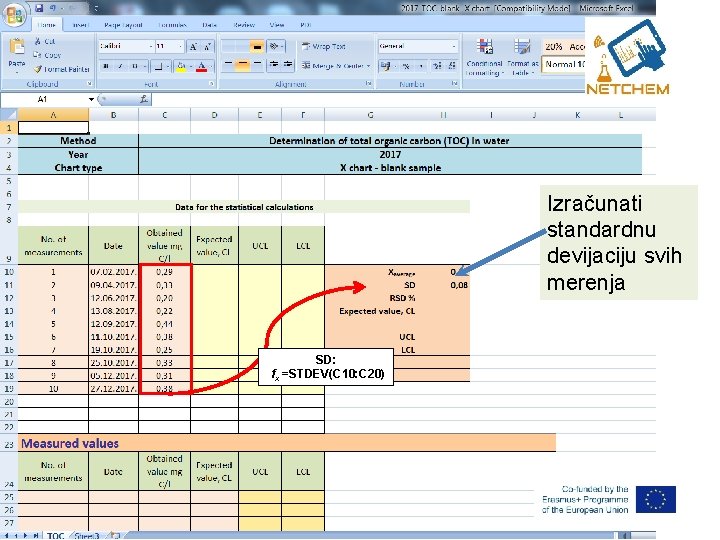Image resolution: width=720 pixels, height=540 pixels.
Task: Open Font group dialog launcher
Action: [212, 84]
